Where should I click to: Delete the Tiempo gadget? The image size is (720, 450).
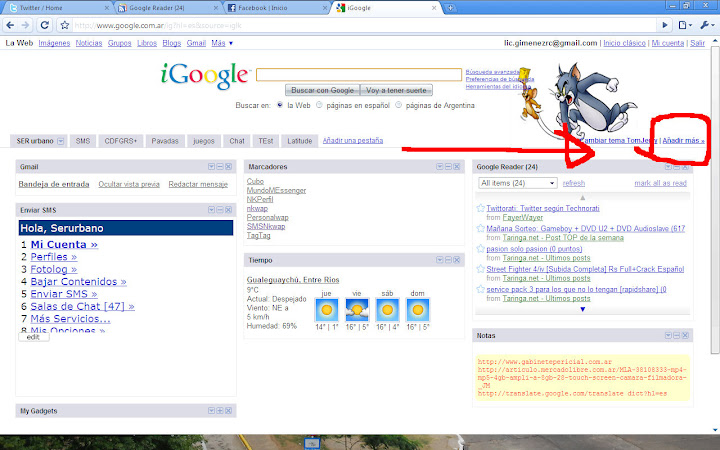click(456, 260)
